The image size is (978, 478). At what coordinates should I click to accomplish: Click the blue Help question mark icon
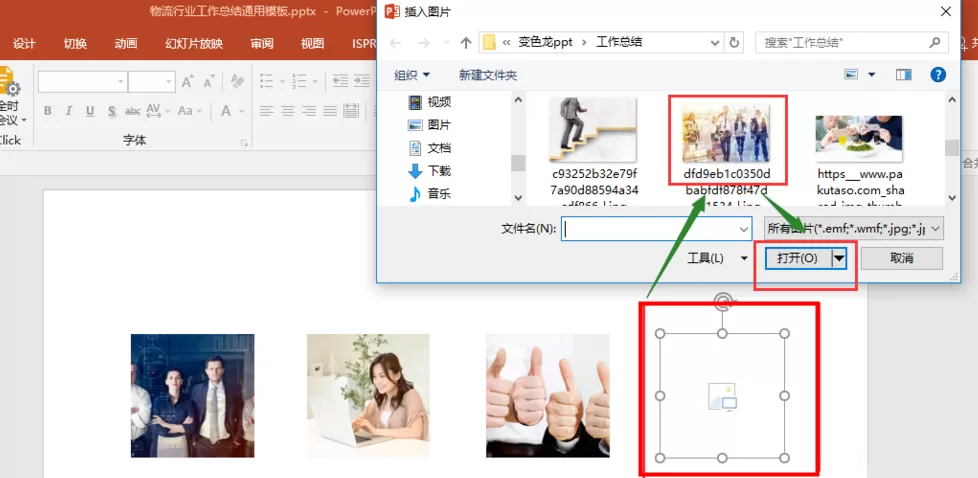tap(938, 75)
